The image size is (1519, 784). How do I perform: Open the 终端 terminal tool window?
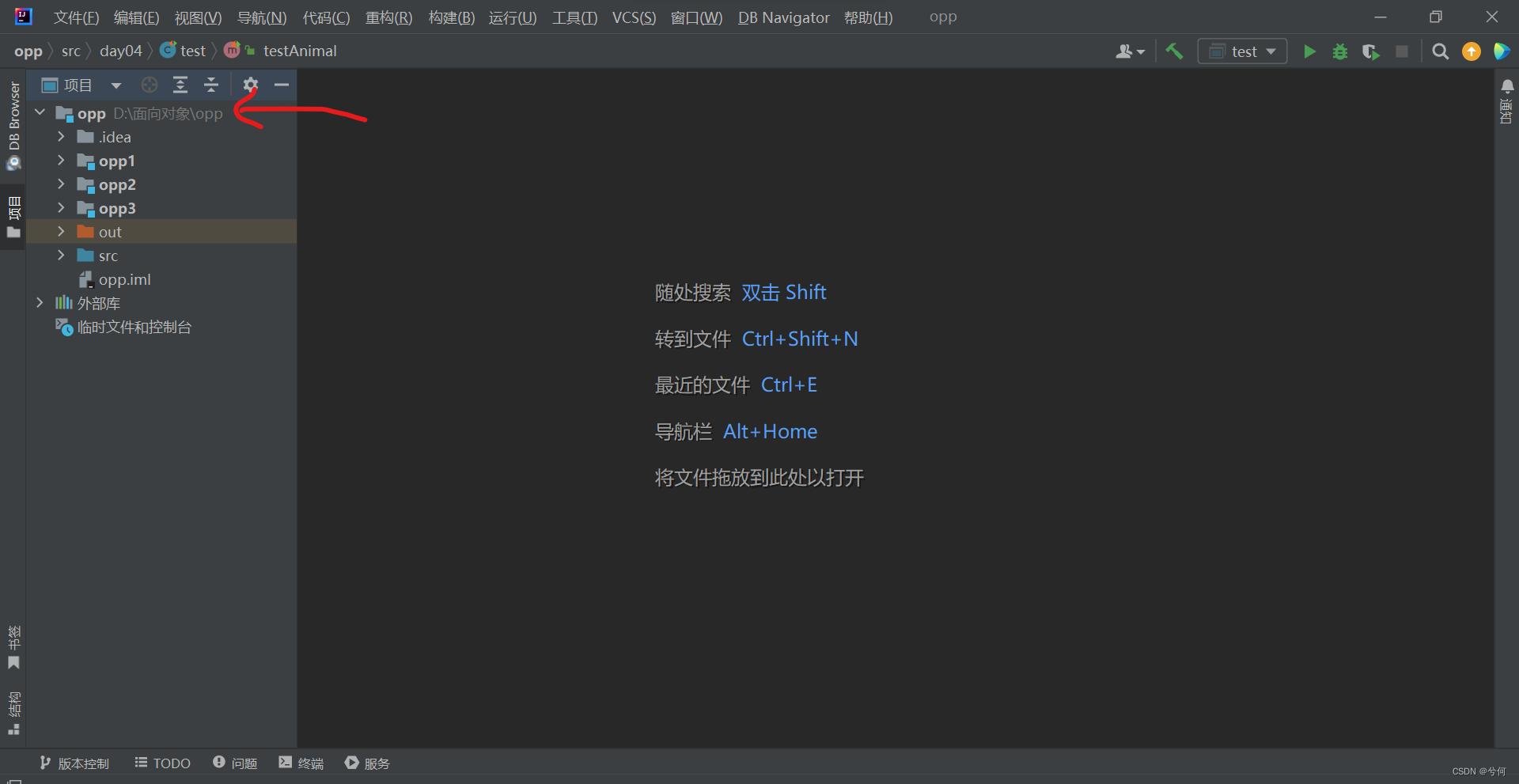click(x=301, y=763)
